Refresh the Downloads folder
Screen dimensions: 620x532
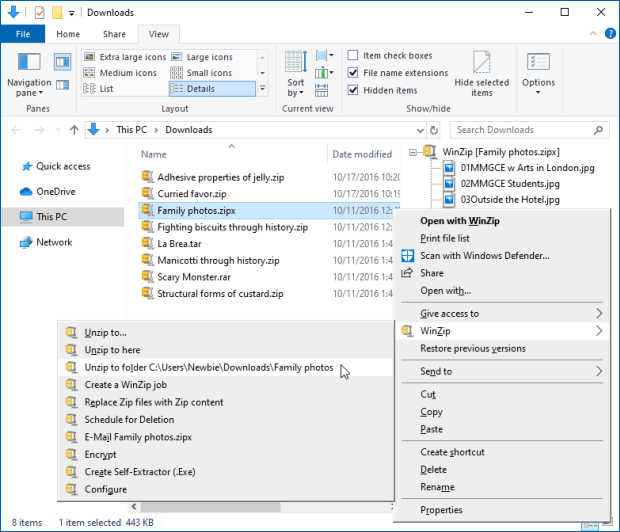434,130
